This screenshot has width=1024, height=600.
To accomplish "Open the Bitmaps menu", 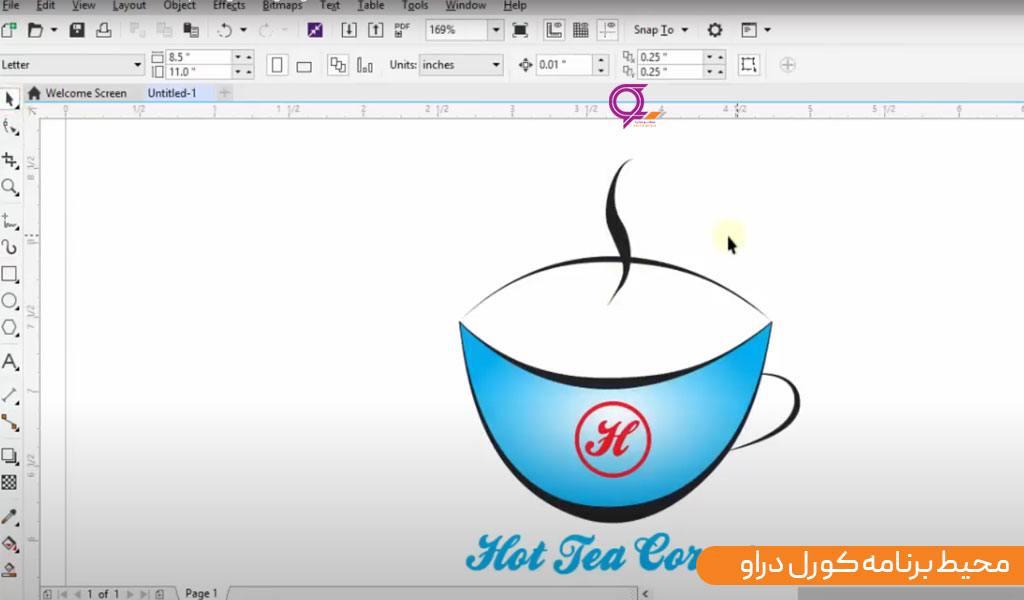I will (282, 6).
